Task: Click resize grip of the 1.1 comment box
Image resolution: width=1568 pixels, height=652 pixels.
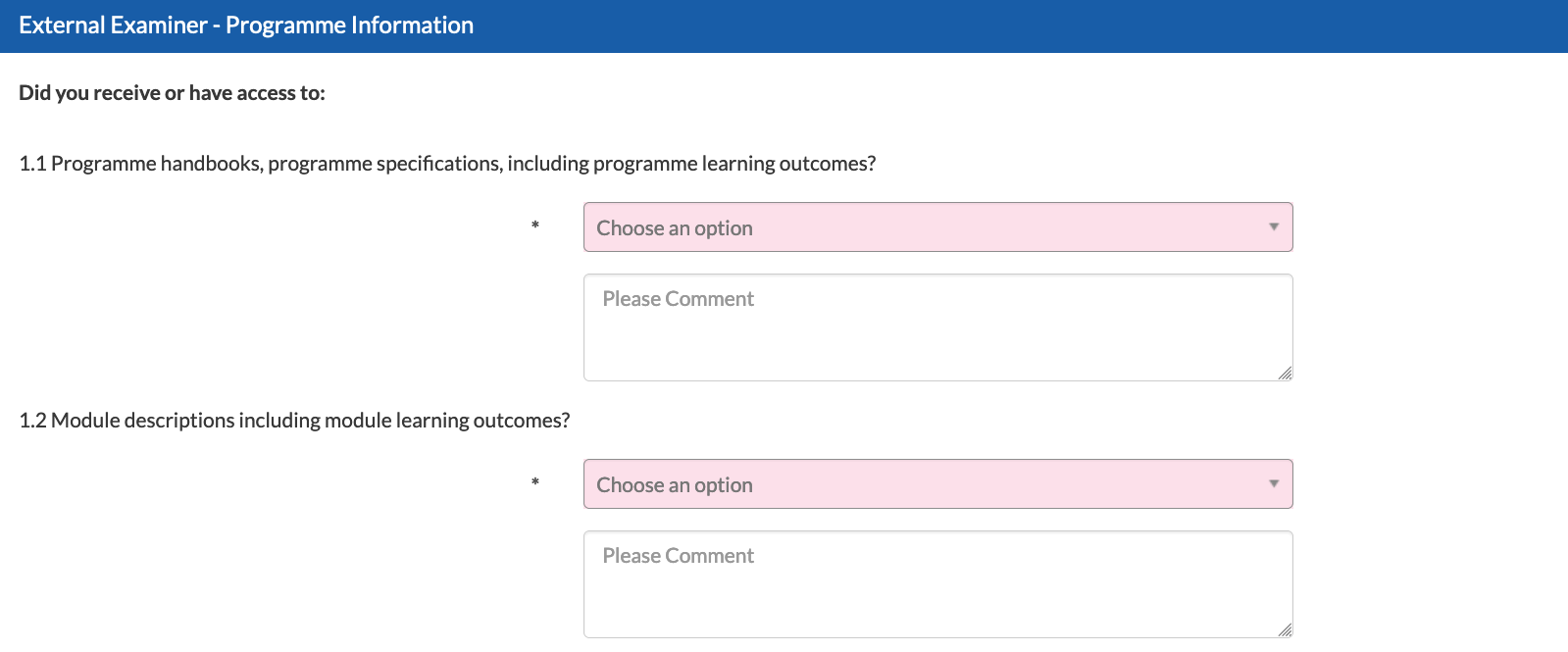Action: point(1285,373)
